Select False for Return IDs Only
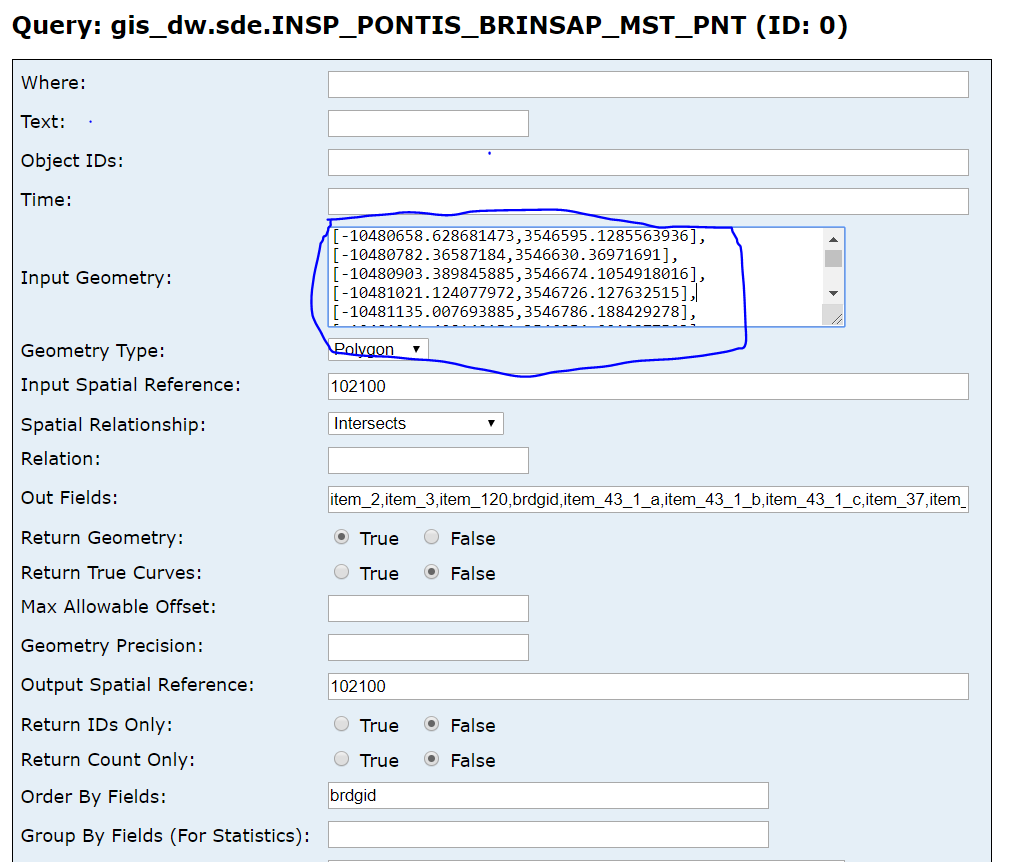Screen dimensions: 1026x862 point(431,724)
